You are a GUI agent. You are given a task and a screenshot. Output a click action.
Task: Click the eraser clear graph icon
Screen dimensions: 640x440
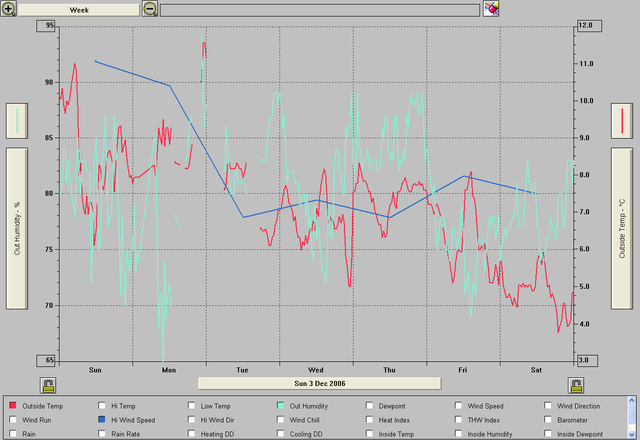coord(491,8)
